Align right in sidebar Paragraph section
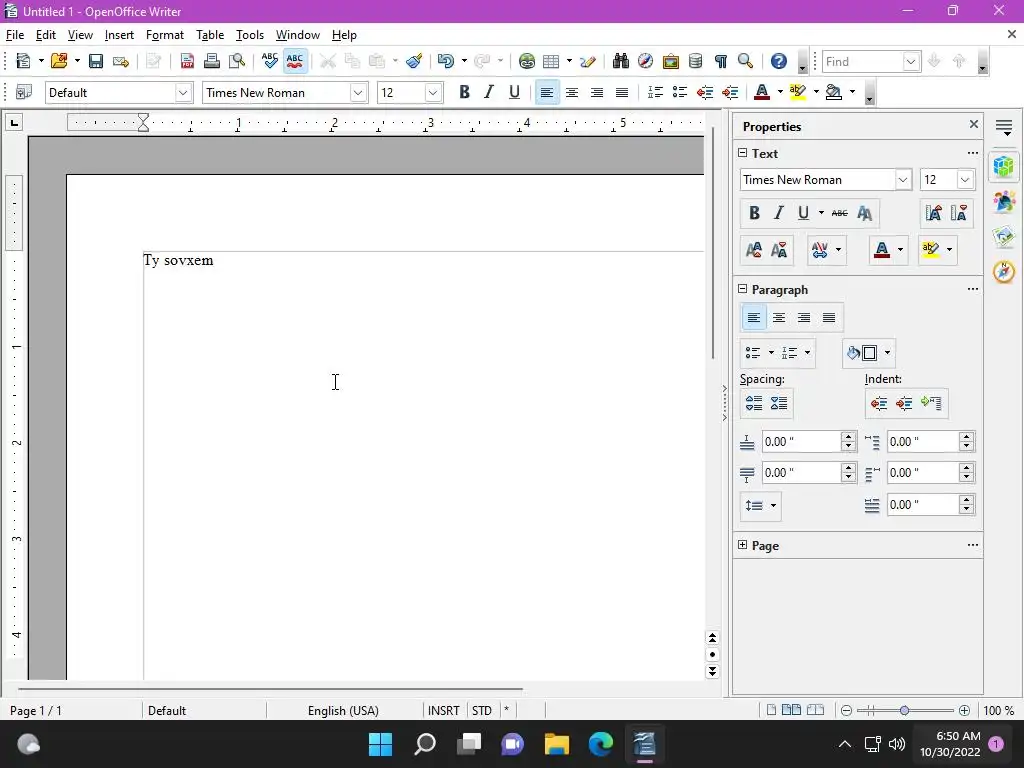 pyautogui.click(x=804, y=317)
